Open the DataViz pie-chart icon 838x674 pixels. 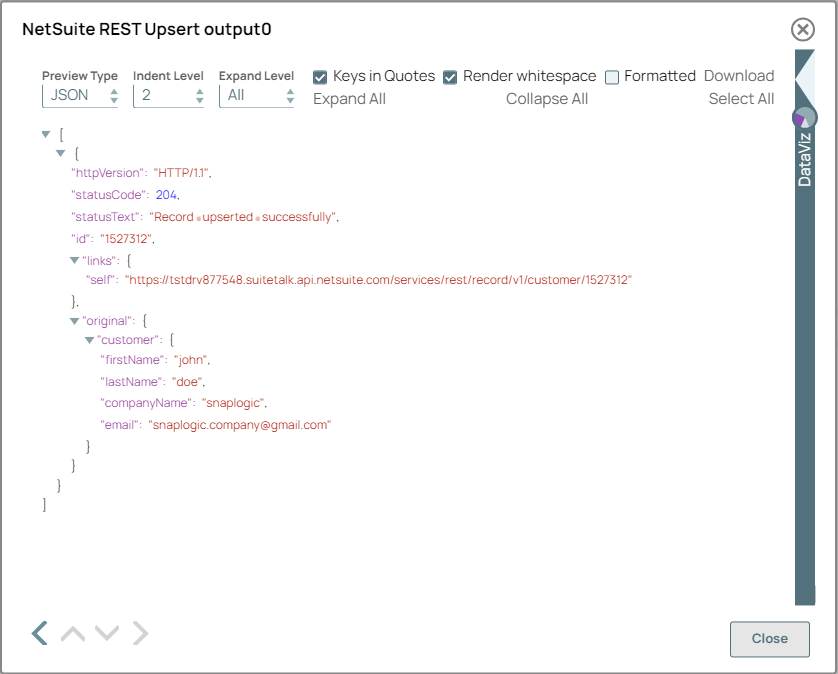click(x=803, y=117)
